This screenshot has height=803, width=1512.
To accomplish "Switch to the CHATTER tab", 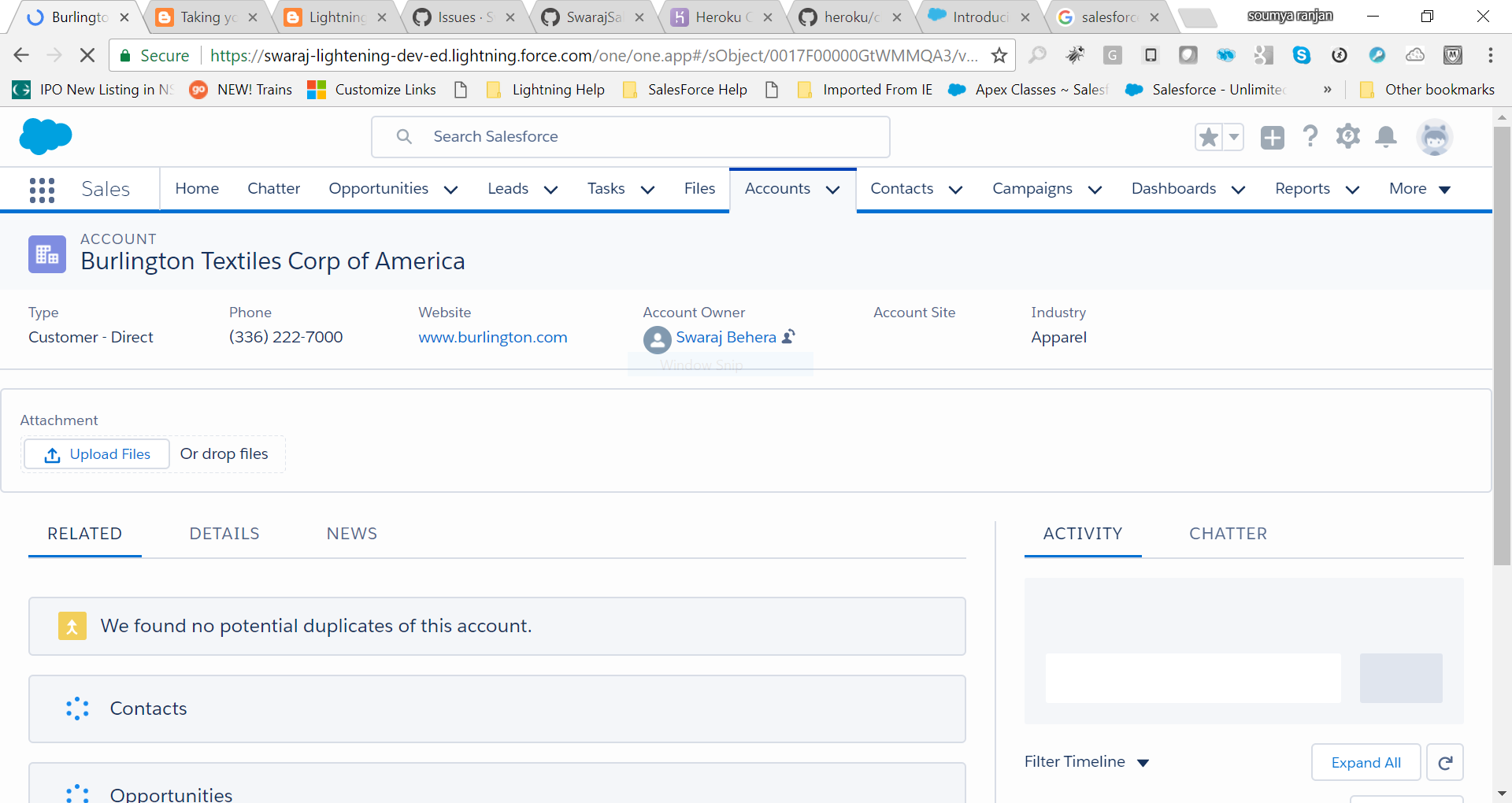I will (x=1228, y=534).
